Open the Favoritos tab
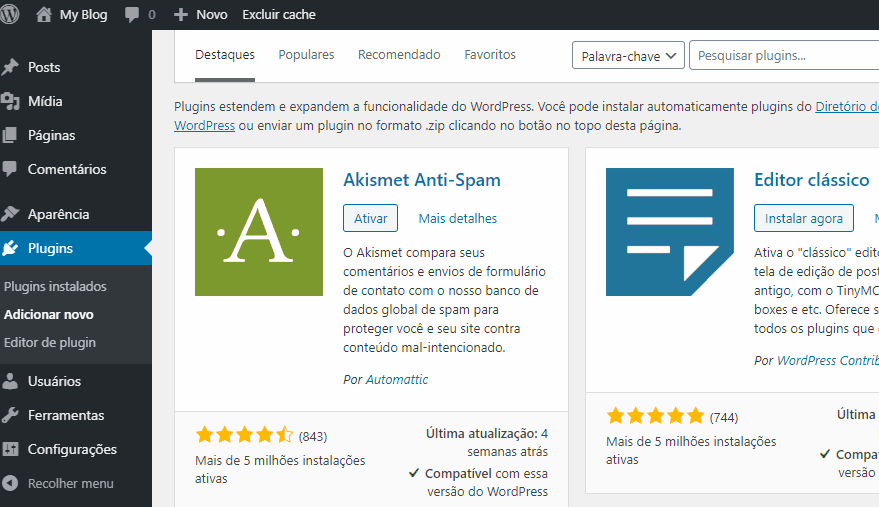The width and height of the screenshot is (879, 507). pos(490,54)
